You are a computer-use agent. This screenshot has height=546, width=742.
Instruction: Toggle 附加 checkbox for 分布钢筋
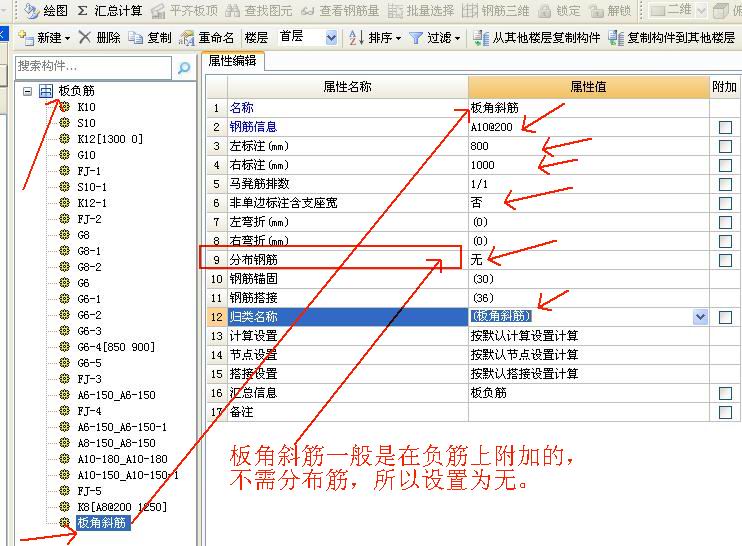coord(725,260)
